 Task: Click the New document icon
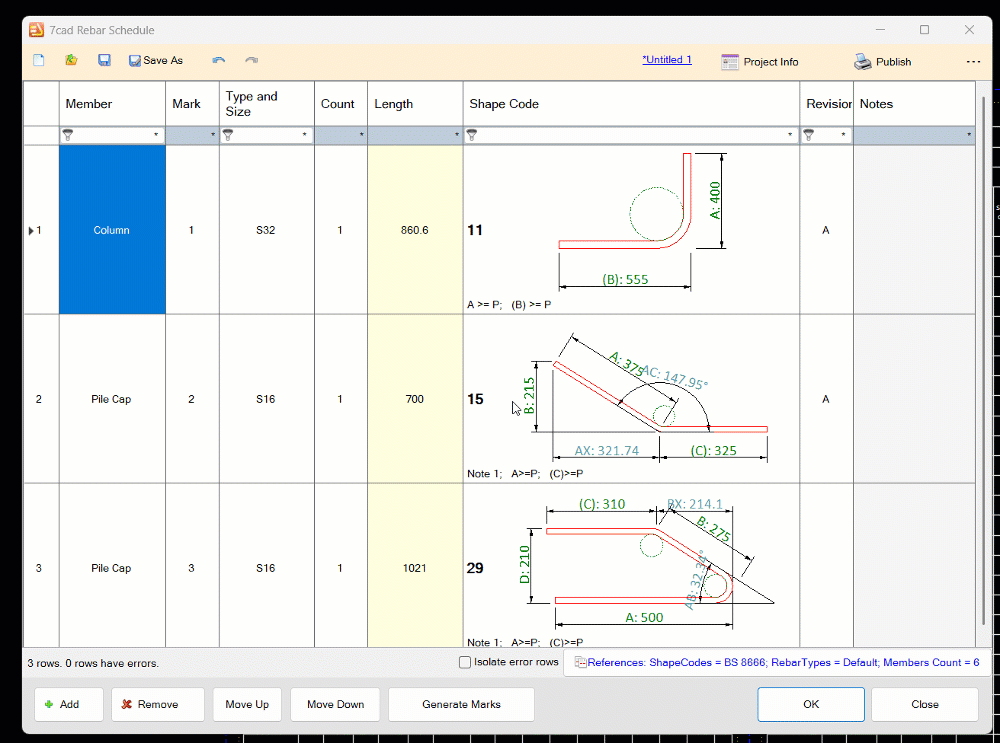pos(39,60)
